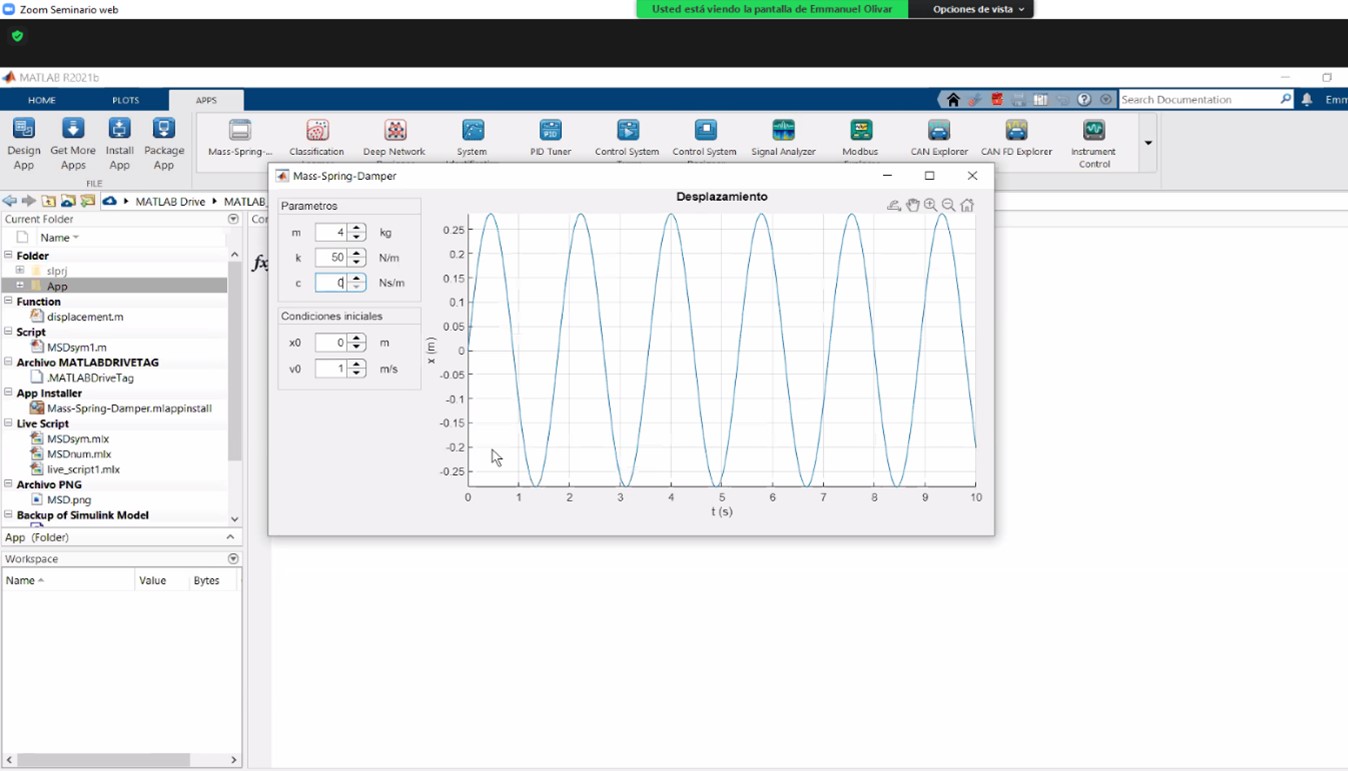Launch the PID Tuner app

(551, 136)
